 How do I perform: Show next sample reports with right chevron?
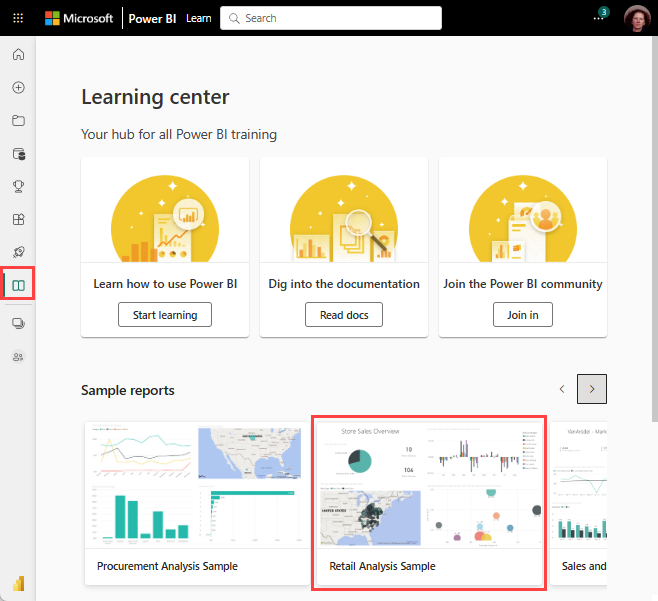click(x=592, y=389)
